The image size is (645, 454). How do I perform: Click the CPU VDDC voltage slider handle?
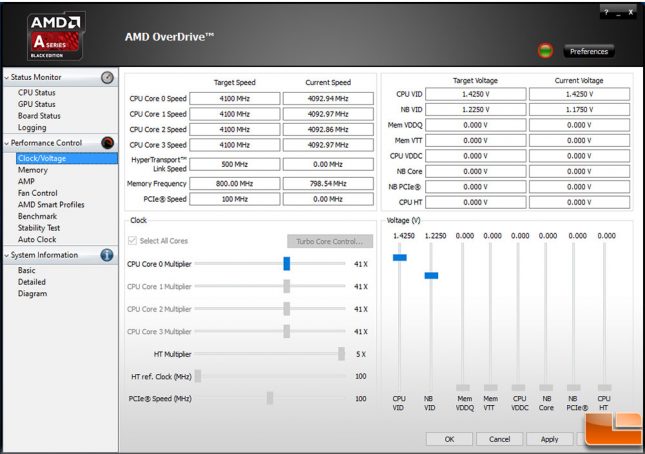click(x=518, y=387)
